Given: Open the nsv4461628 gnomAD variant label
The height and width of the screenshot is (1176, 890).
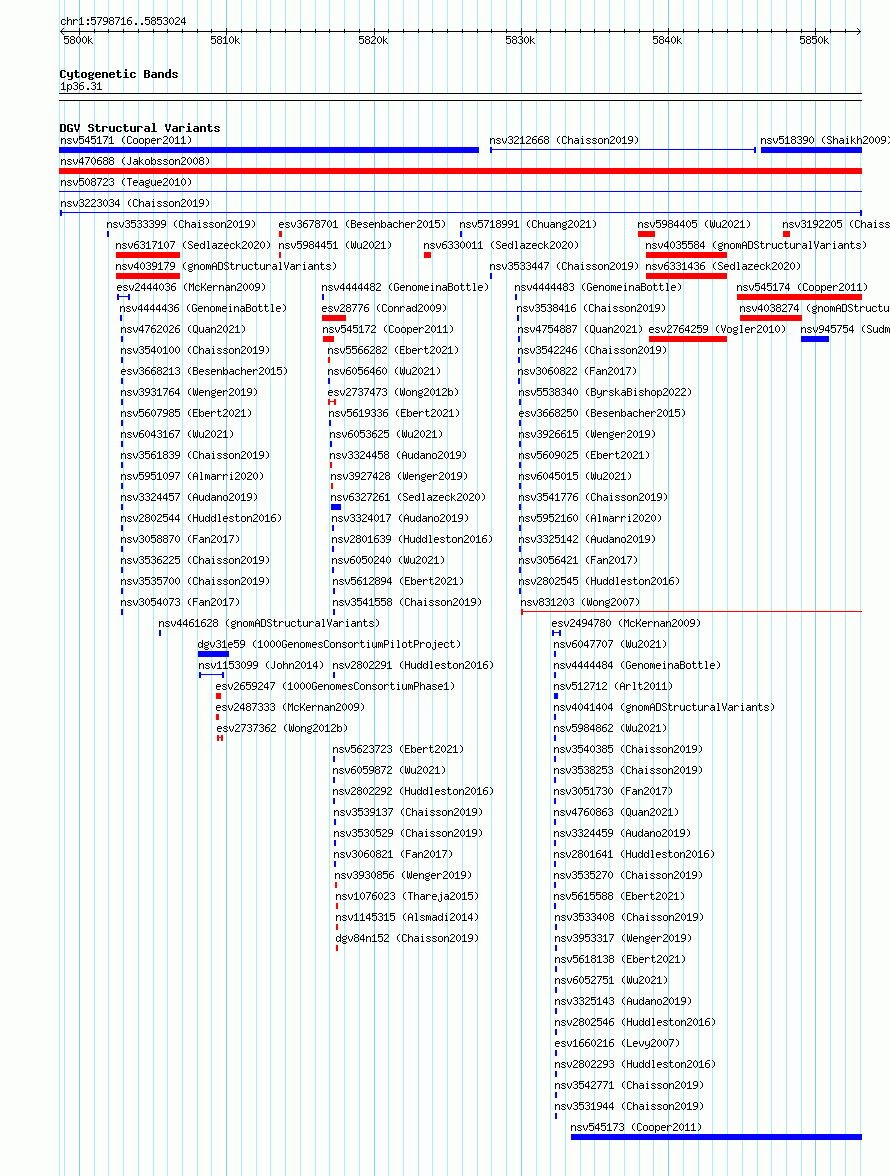Looking at the screenshot, I should 269,623.
